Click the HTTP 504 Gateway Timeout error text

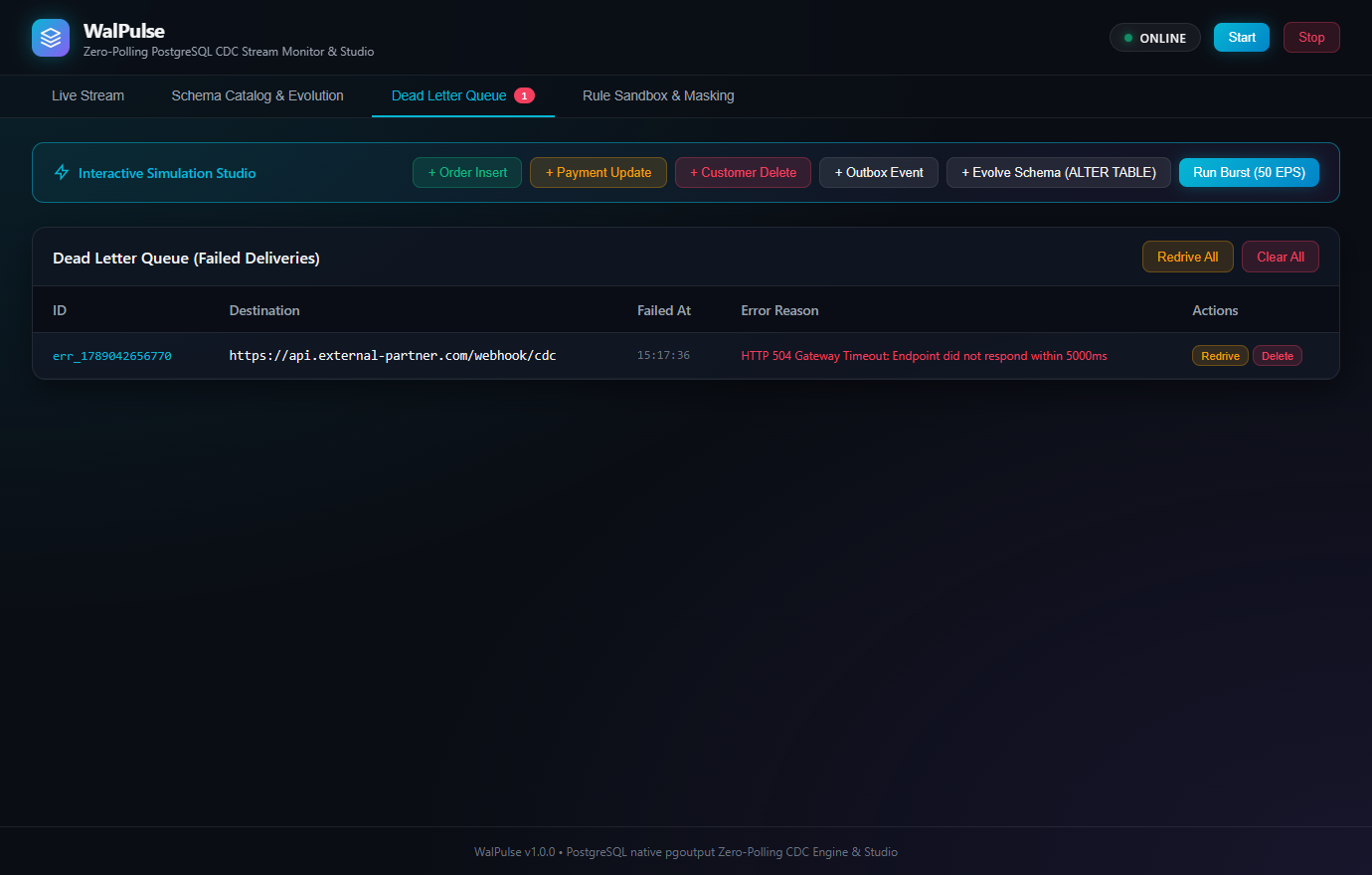tap(924, 356)
